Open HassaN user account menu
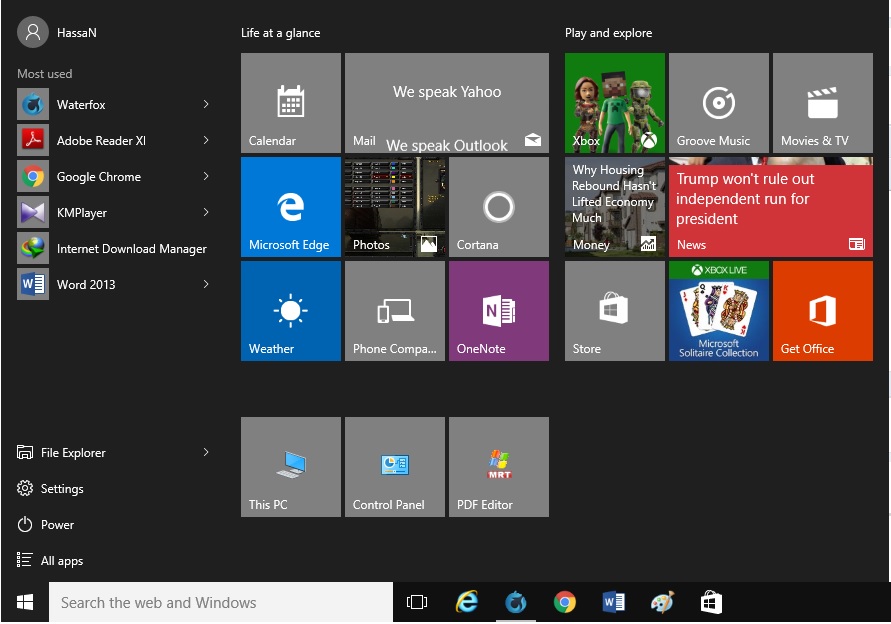Viewport: 891px width, 624px height. coord(58,33)
